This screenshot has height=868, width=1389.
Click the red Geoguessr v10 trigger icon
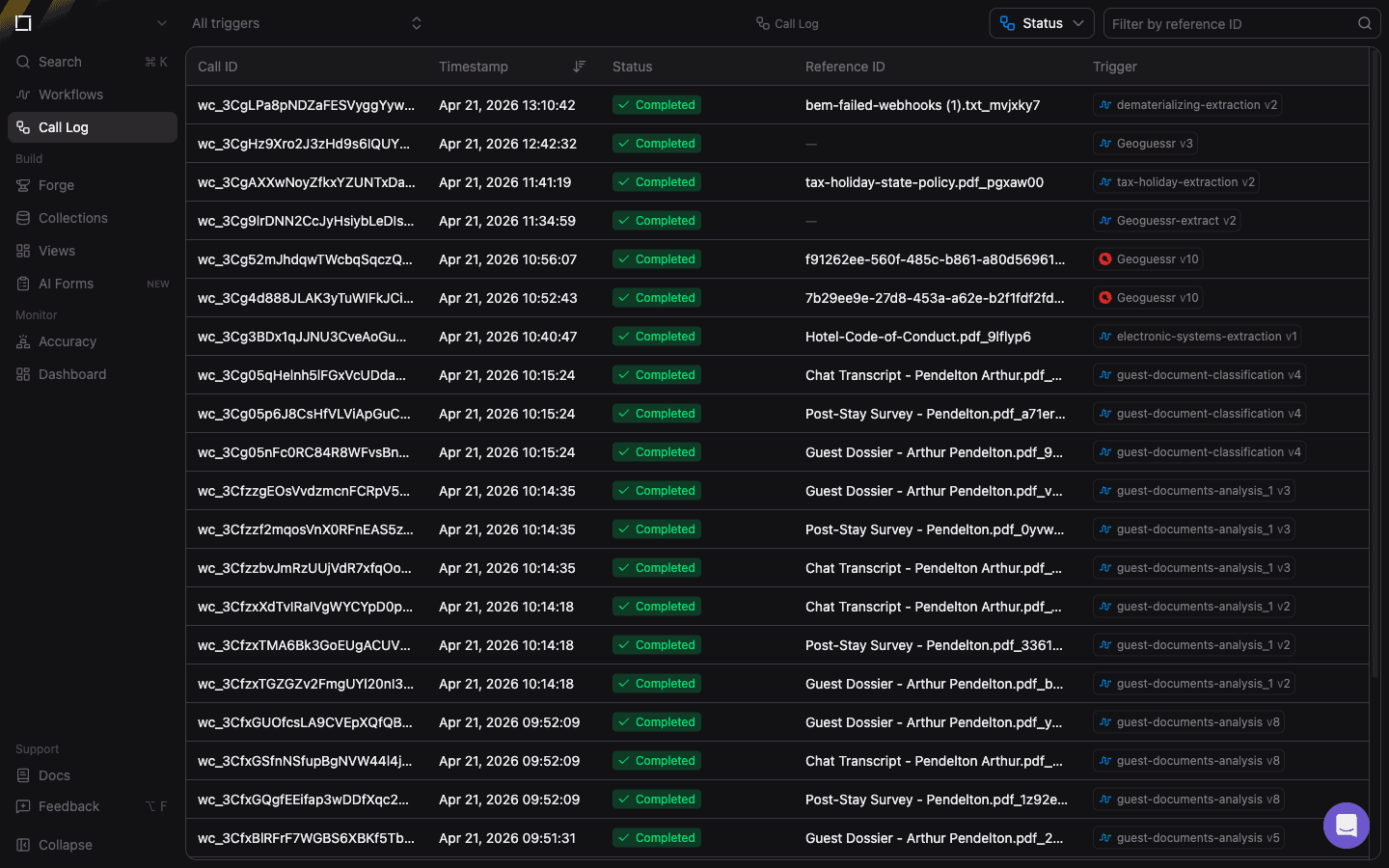(x=1105, y=259)
